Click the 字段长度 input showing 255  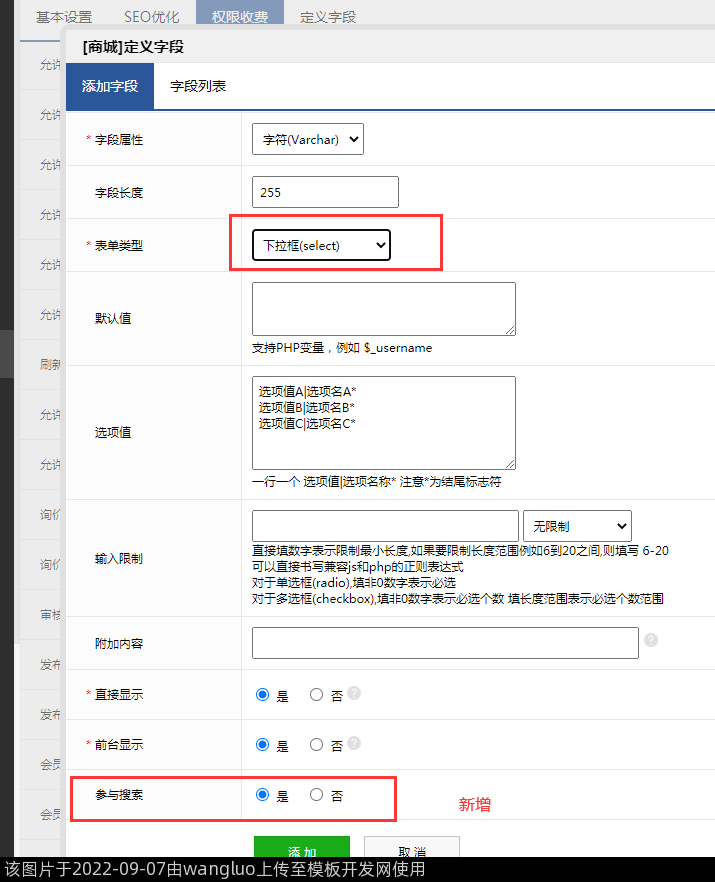[325, 192]
